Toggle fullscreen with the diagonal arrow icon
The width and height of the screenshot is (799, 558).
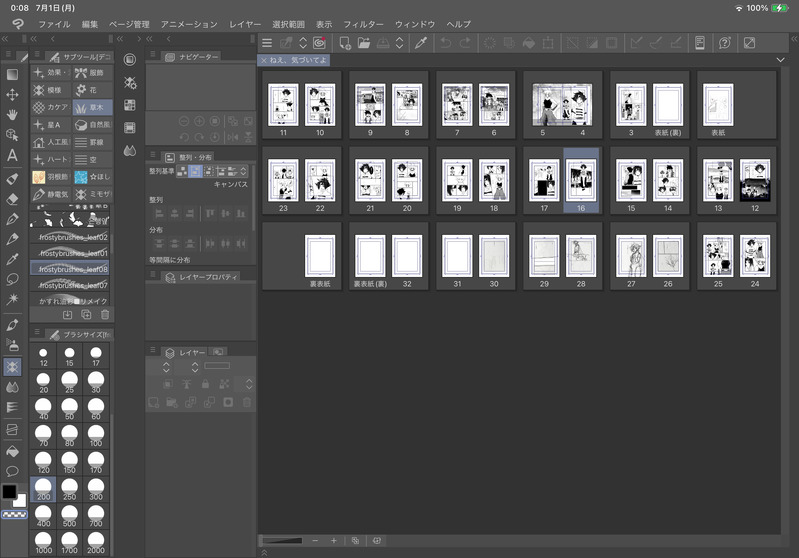click(x=750, y=43)
